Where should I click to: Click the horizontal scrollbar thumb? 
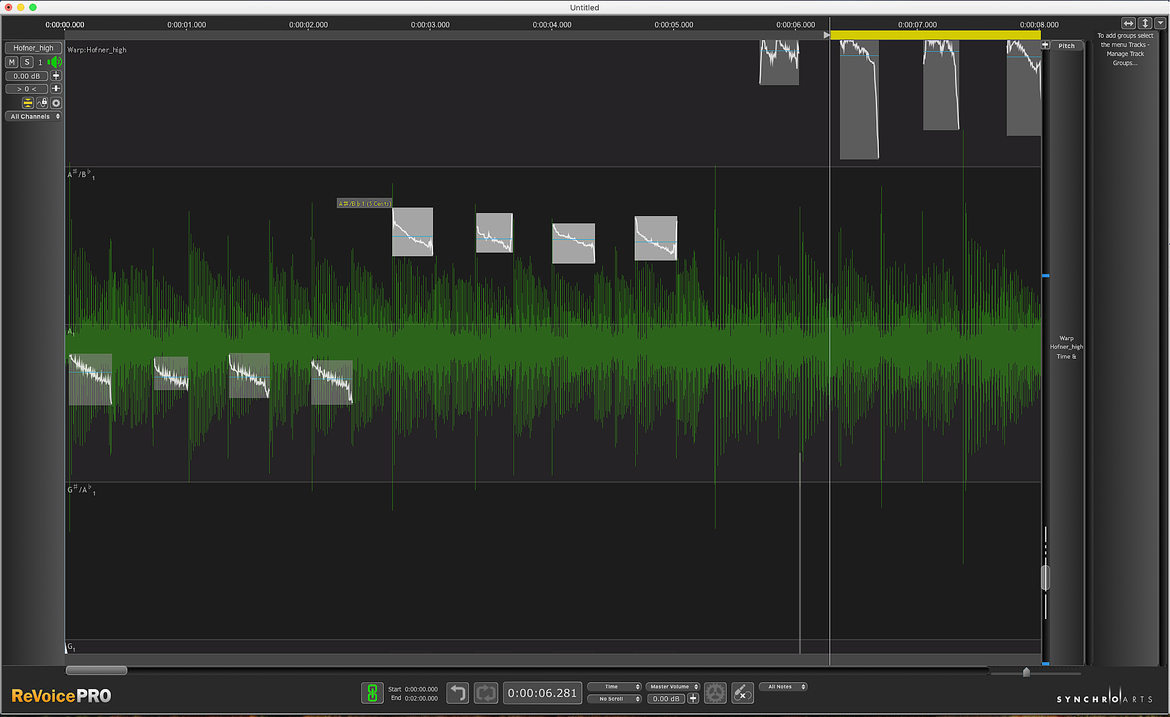96,670
